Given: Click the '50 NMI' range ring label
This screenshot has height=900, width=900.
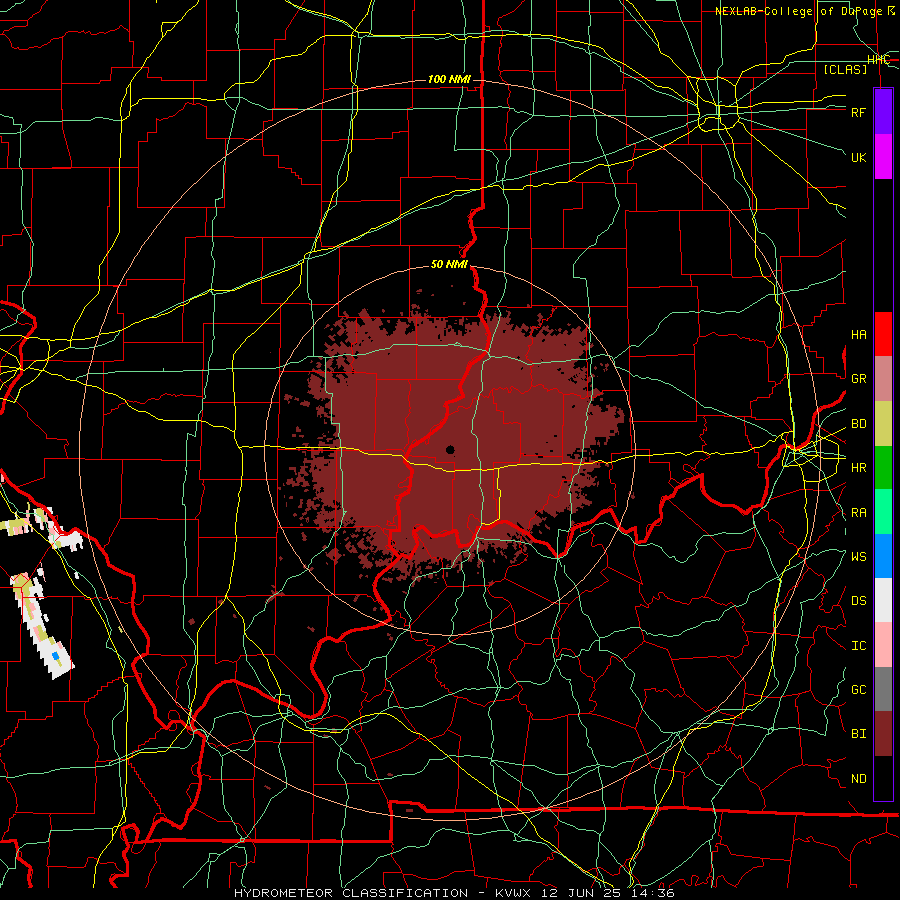Looking at the screenshot, I should [x=449, y=265].
